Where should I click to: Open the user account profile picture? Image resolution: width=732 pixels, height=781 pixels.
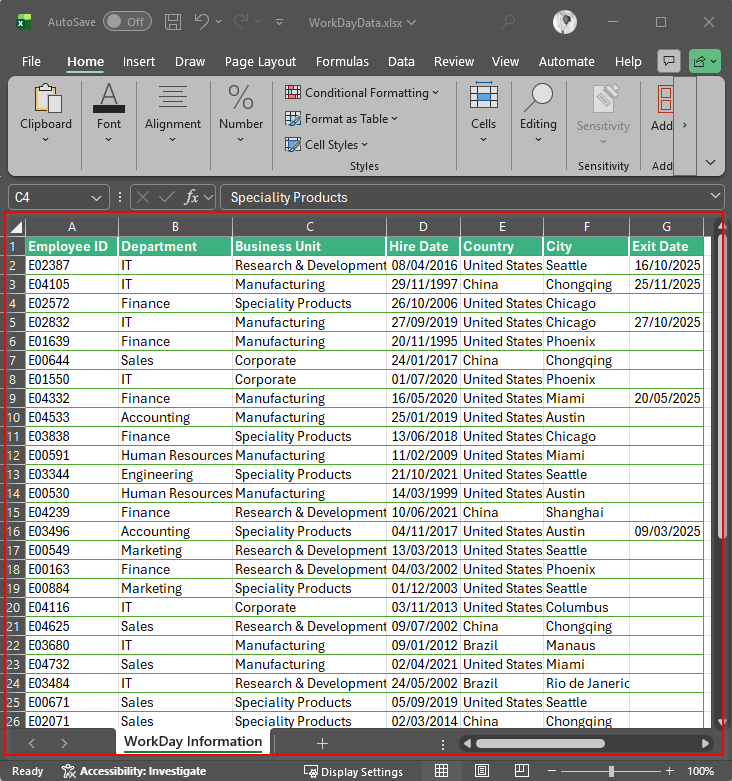point(565,22)
